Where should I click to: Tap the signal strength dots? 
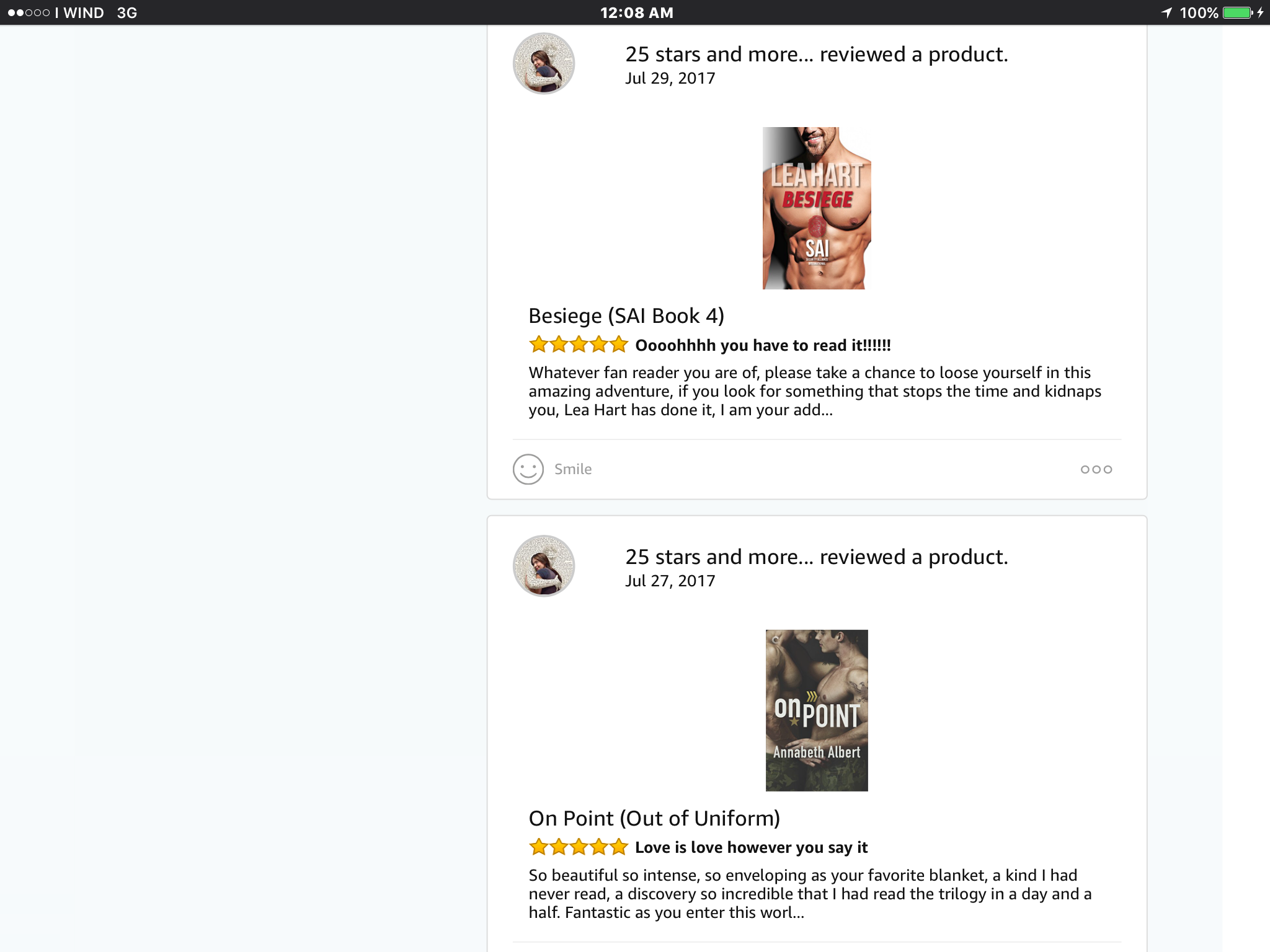point(29,13)
